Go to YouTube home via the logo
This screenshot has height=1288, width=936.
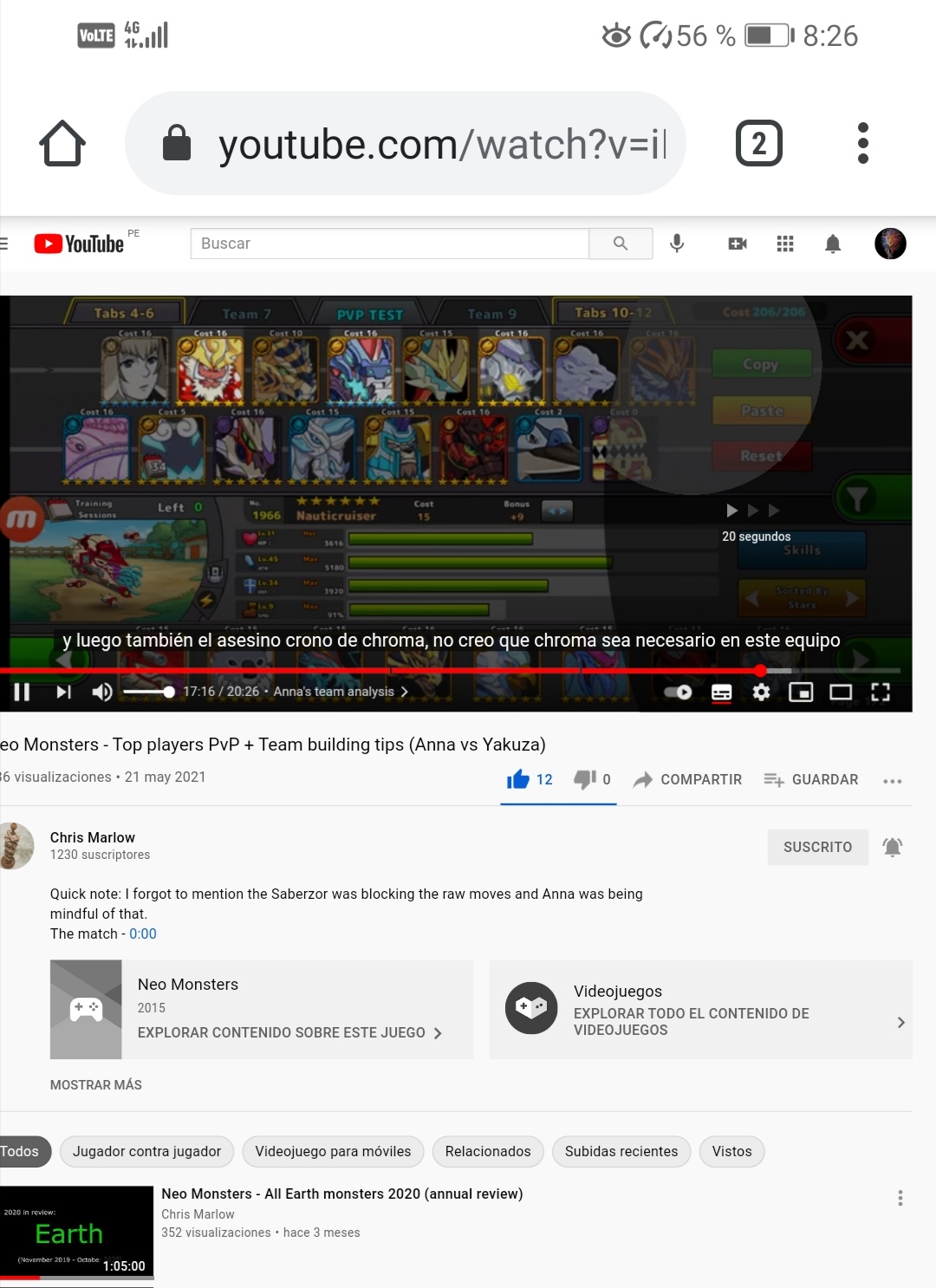tap(79, 244)
